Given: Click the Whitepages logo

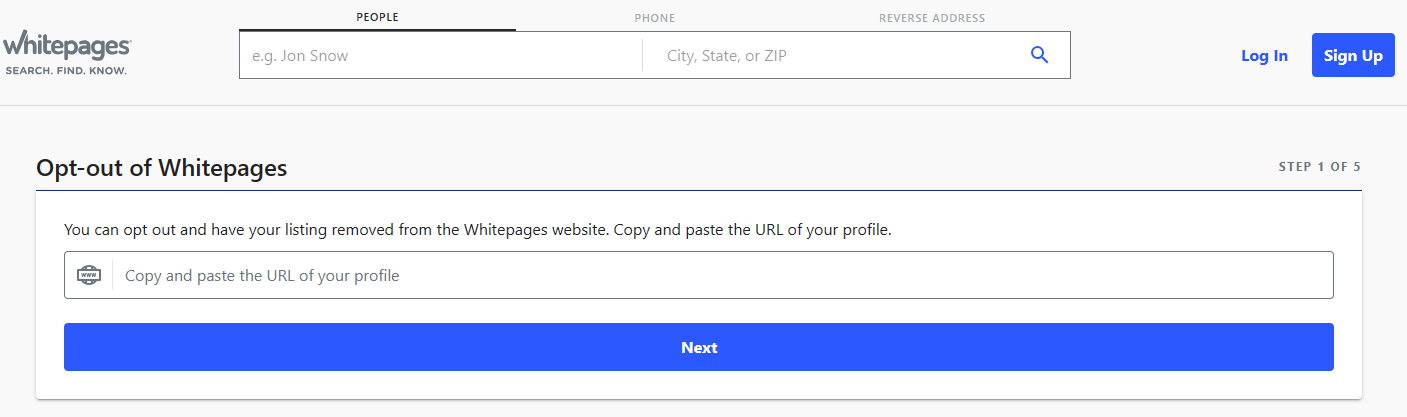Looking at the screenshot, I should (66, 46).
